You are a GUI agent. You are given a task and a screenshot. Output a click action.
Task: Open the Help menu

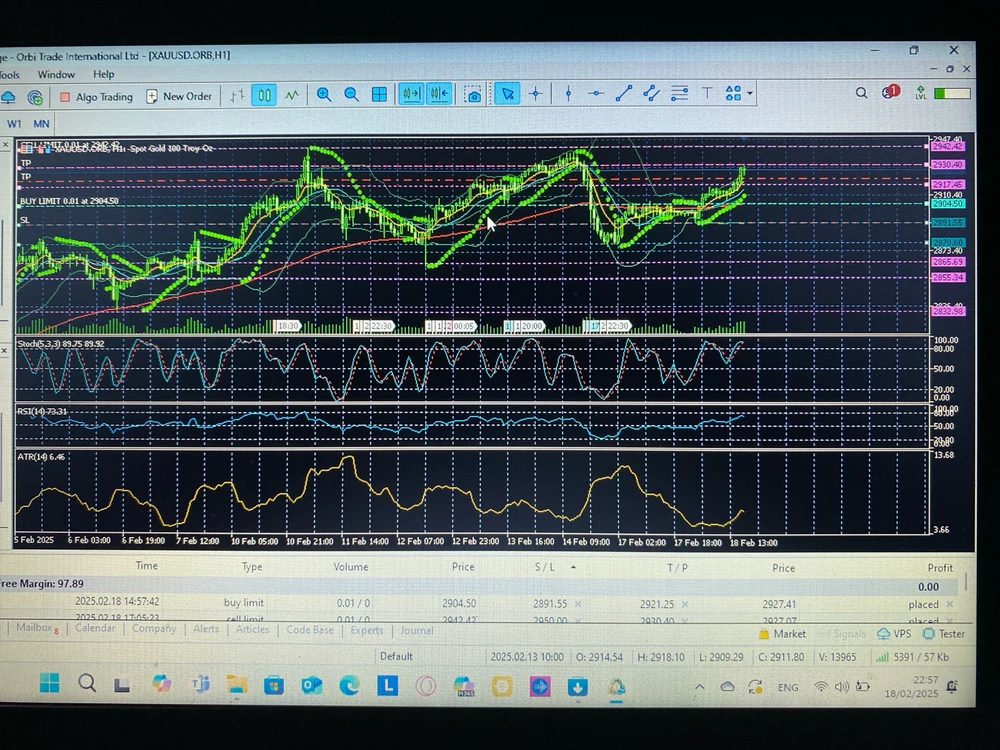(x=104, y=74)
